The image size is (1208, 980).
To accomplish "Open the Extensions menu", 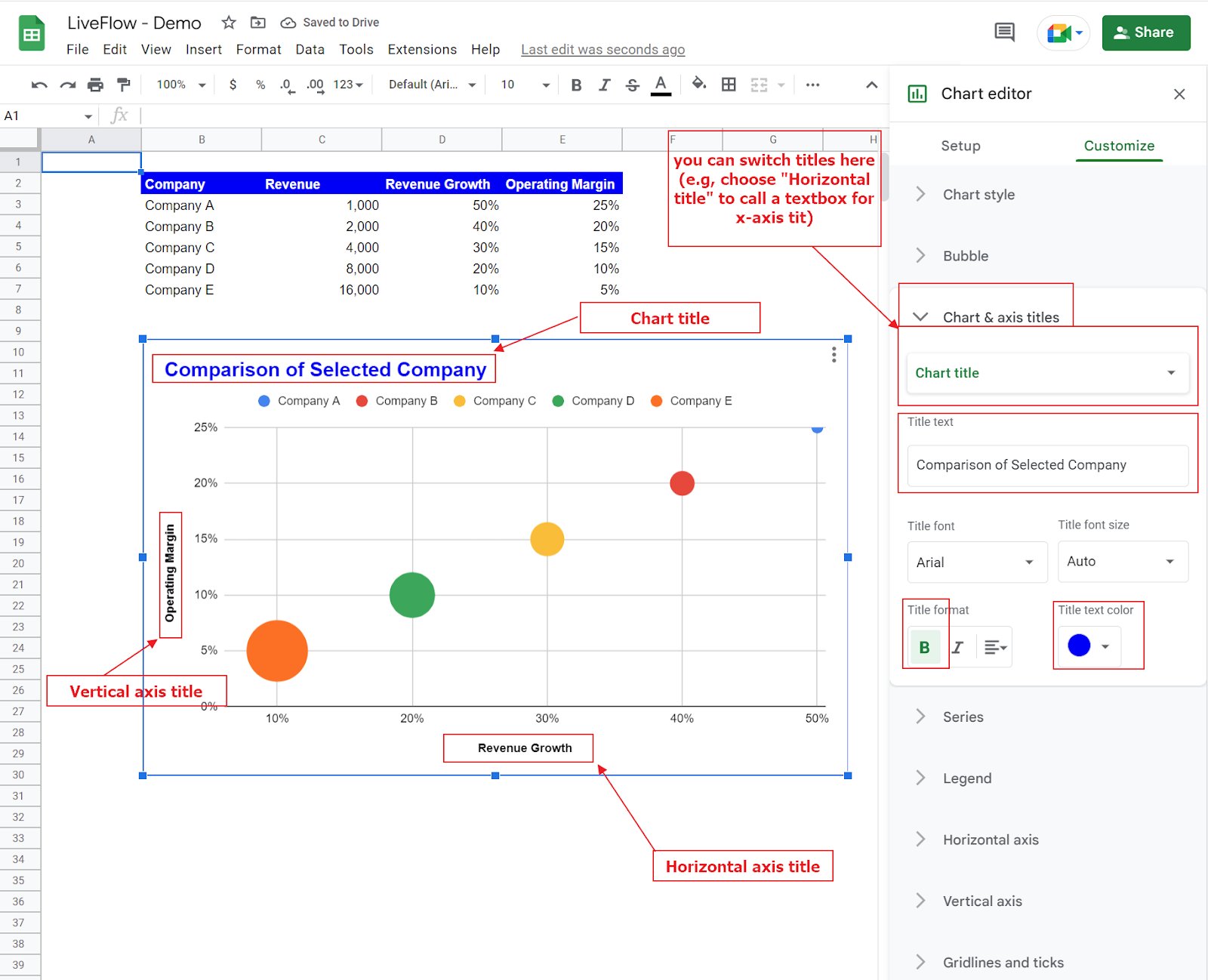I will point(422,49).
